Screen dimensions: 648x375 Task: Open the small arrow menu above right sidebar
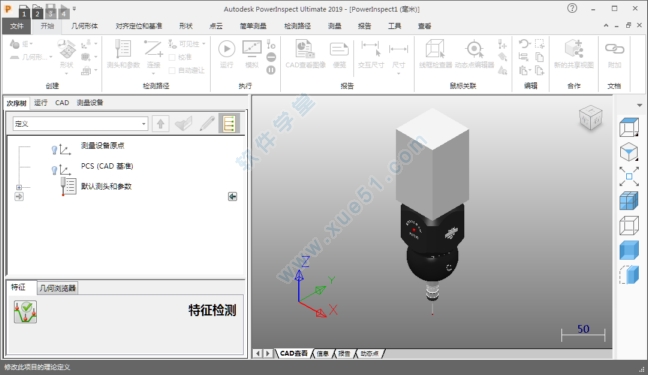[x=639, y=105]
